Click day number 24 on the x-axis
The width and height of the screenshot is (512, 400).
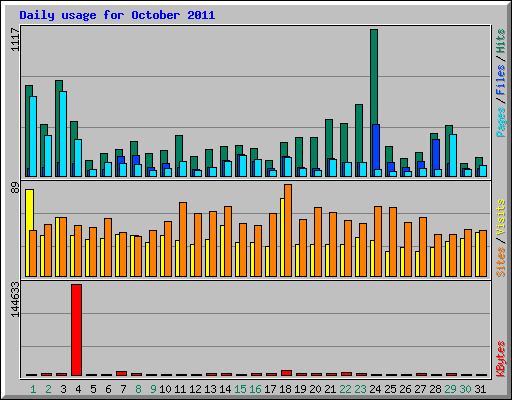375,389
